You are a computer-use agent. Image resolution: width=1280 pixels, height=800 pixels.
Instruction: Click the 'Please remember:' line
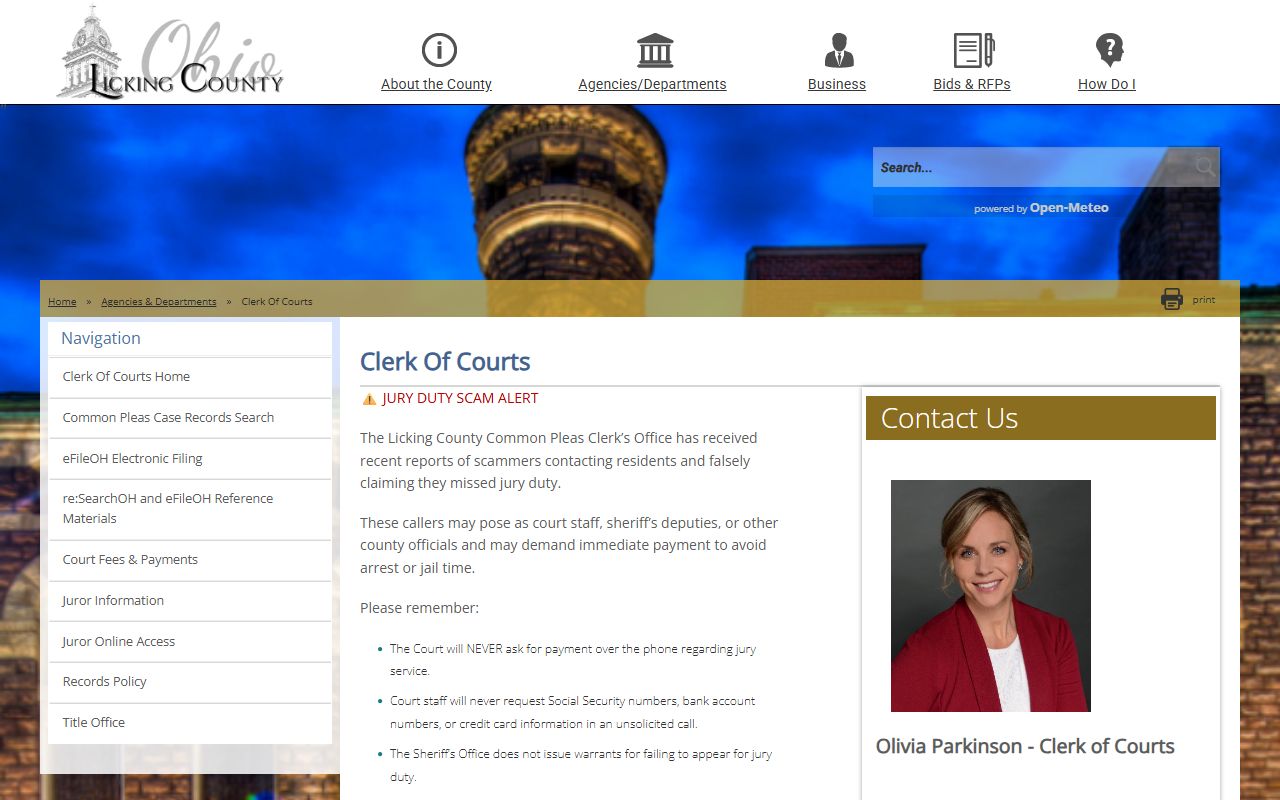pyautogui.click(x=420, y=608)
